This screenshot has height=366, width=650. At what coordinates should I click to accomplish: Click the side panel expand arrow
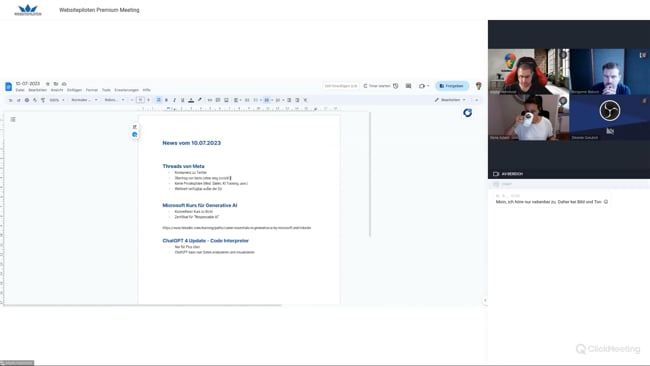click(x=485, y=300)
